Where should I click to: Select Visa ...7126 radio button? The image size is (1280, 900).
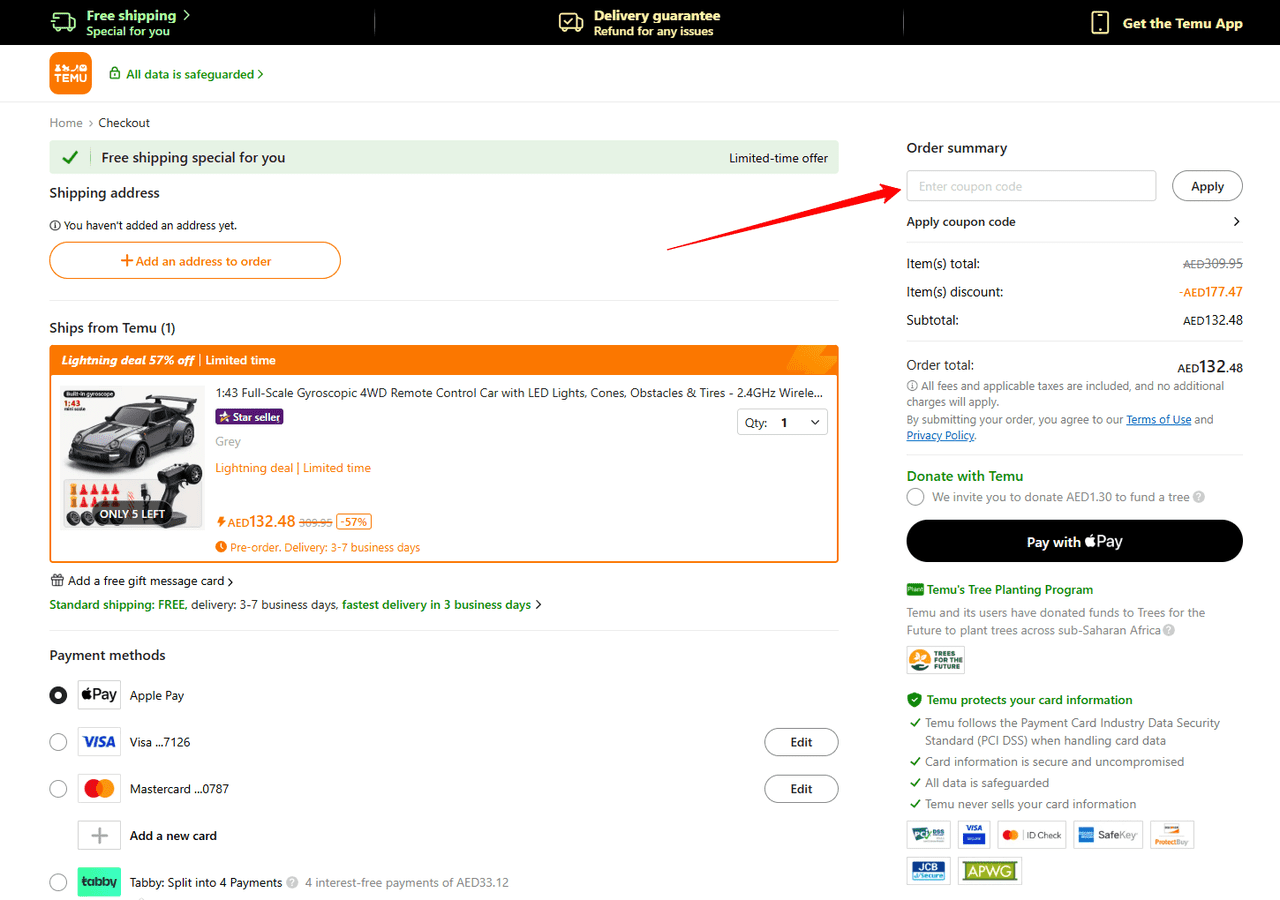pos(58,742)
